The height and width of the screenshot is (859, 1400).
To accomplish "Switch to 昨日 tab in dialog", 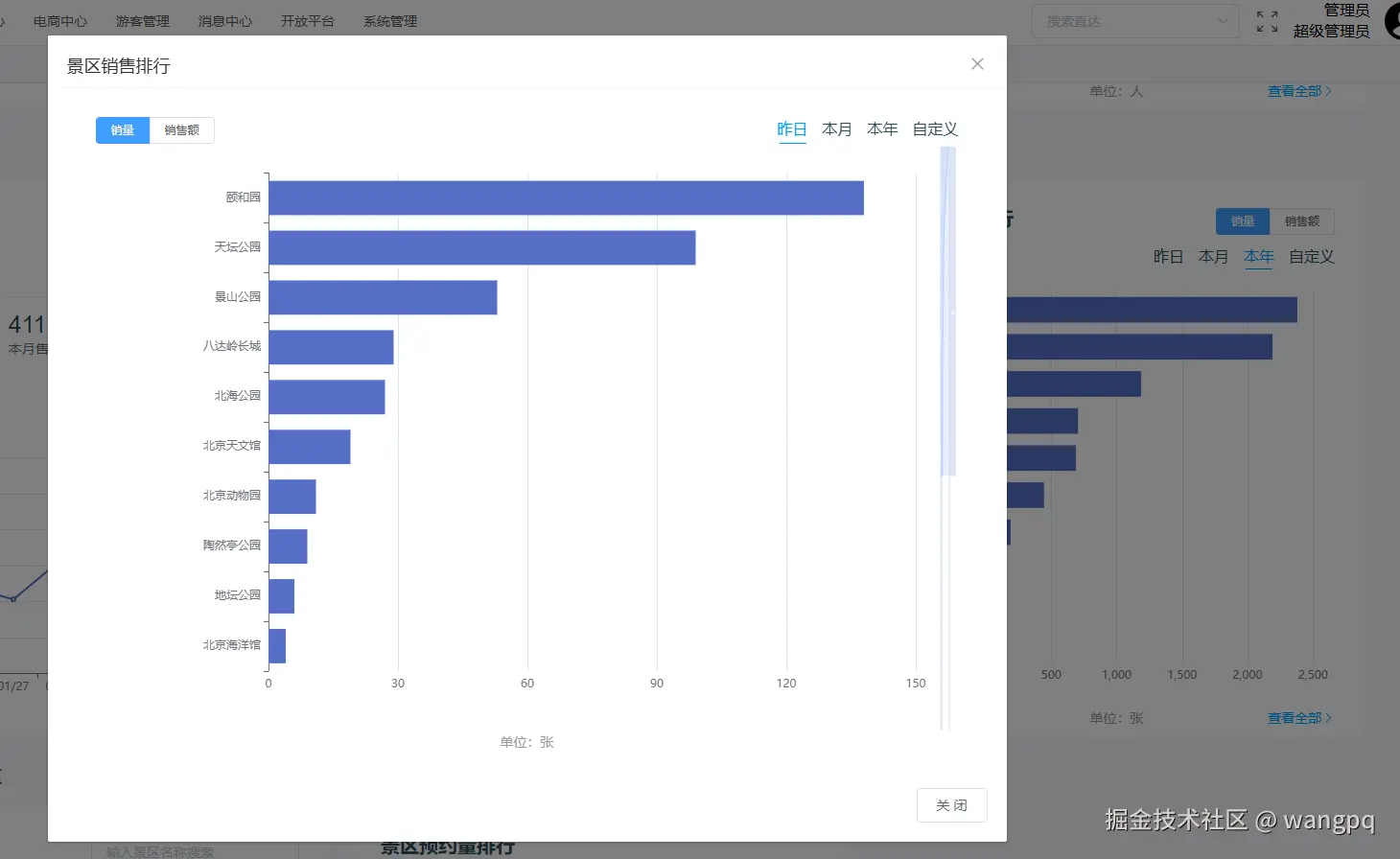I will 792,129.
